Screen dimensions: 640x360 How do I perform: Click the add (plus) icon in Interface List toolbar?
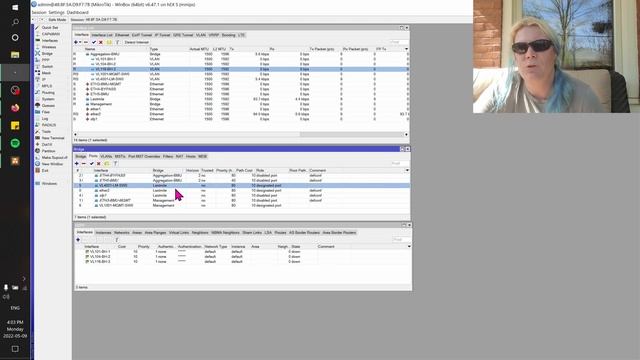[x=76, y=42]
